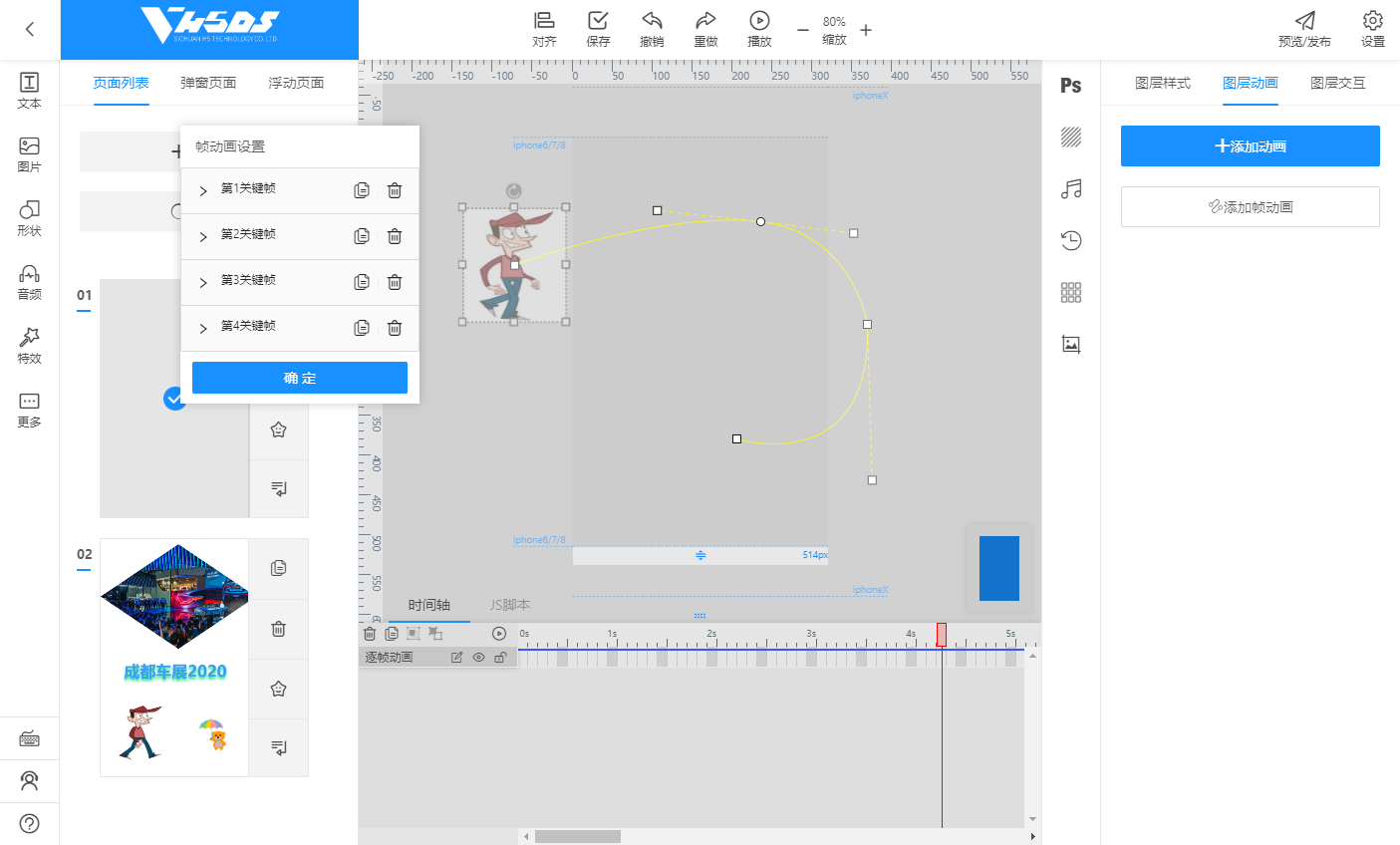Open 设置 settings gear
Screen dimensions: 1400x845
(x=1373, y=29)
